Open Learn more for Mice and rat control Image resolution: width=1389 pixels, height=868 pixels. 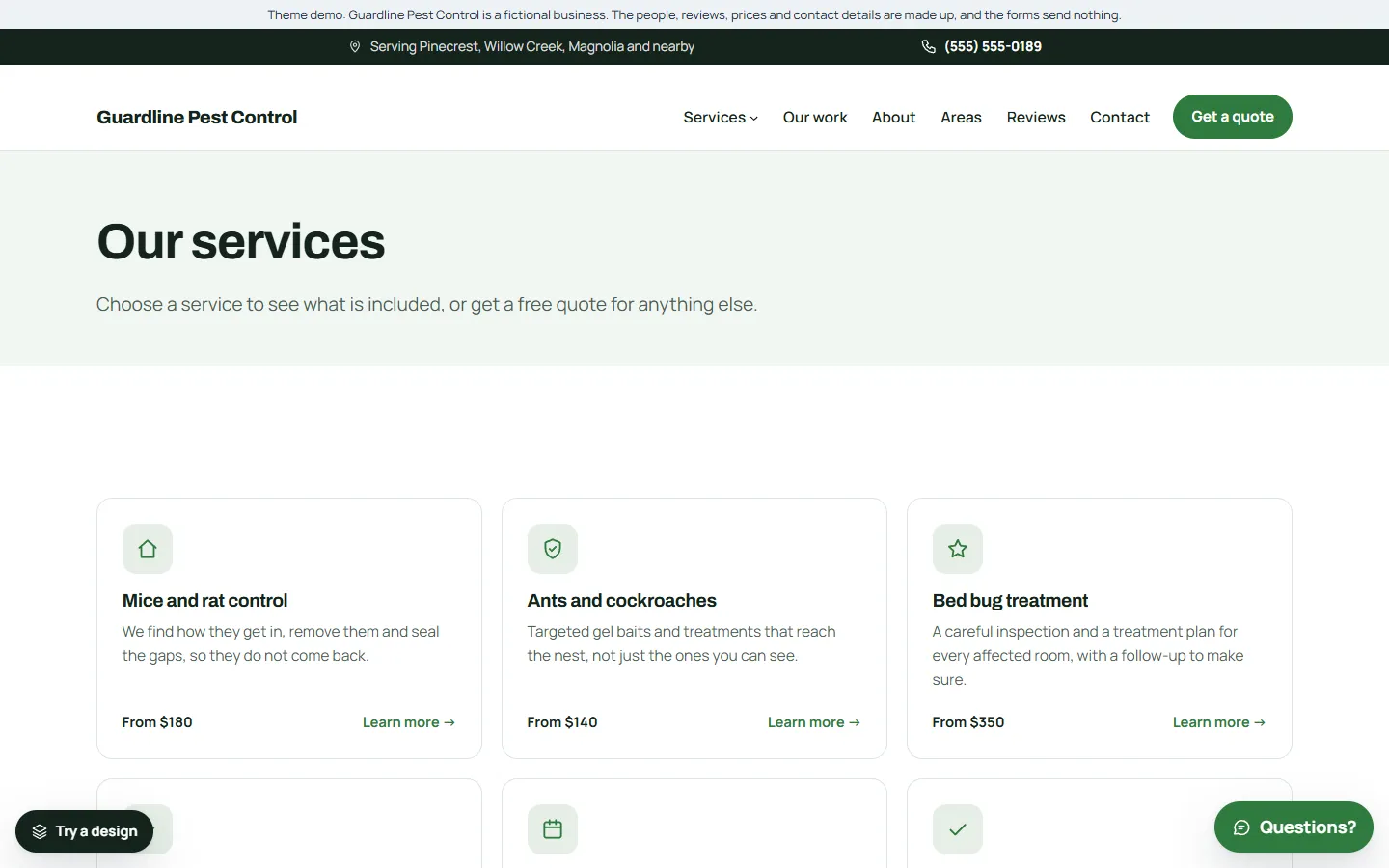(409, 722)
